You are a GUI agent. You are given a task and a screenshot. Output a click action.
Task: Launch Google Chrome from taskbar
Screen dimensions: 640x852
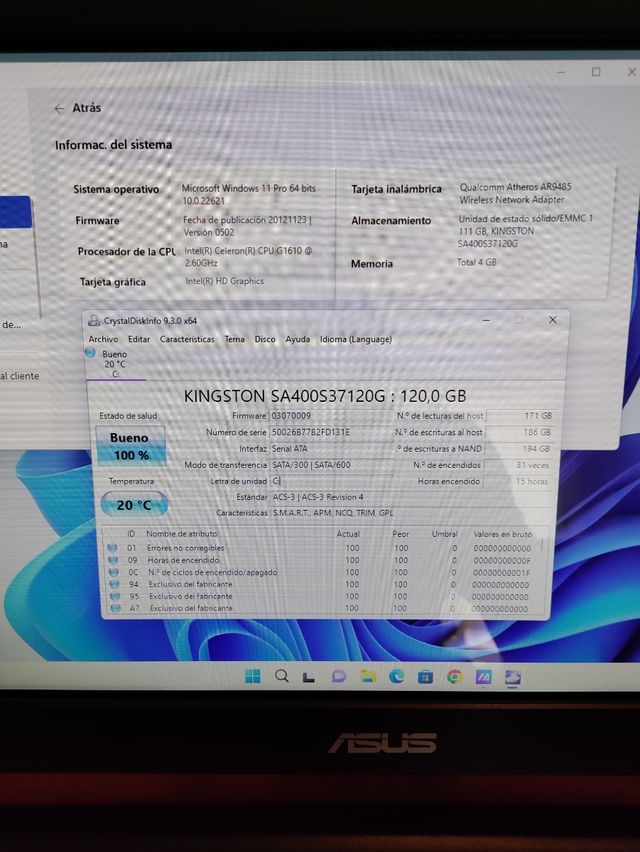(x=454, y=676)
